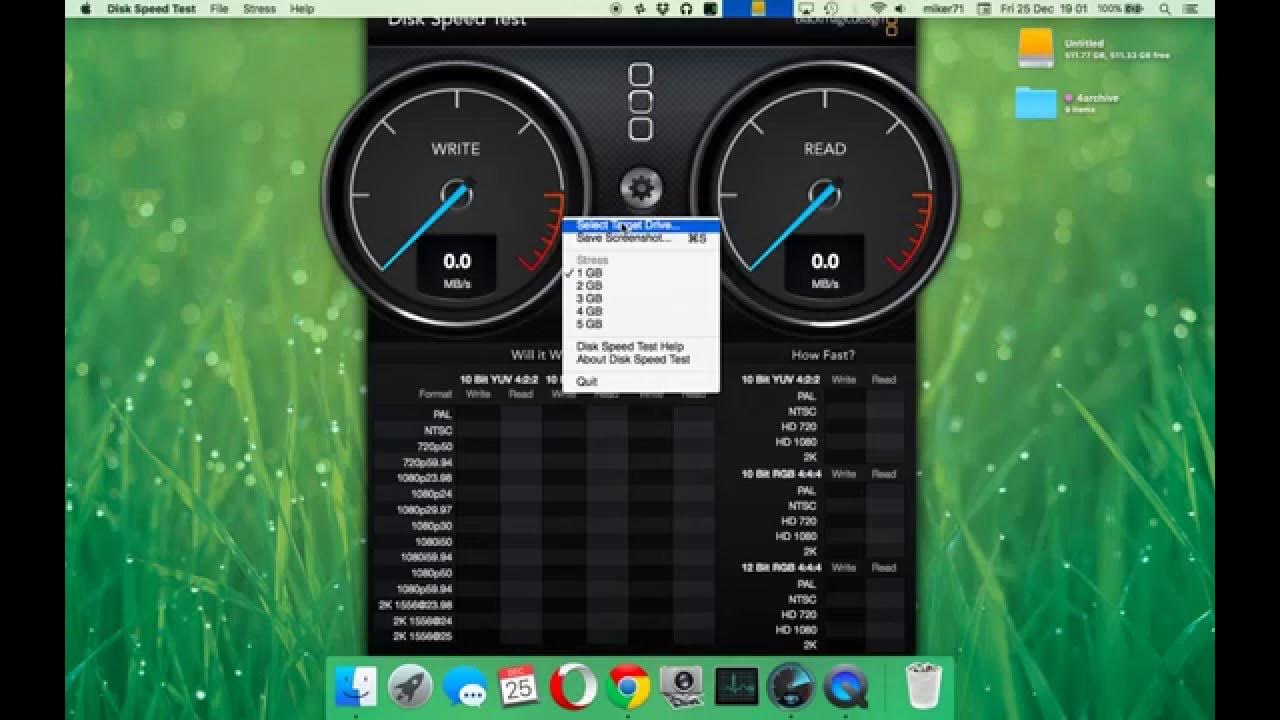Click the 720p50 format row
Screen dimensions: 1280x720
click(x=545, y=446)
